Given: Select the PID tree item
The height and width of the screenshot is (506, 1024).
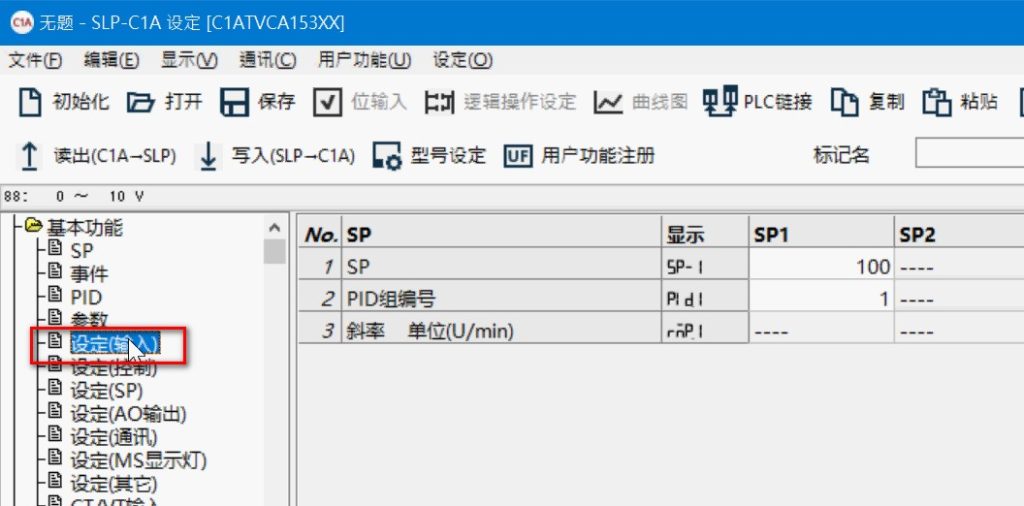Looking at the screenshot, I should pos(86,297).
